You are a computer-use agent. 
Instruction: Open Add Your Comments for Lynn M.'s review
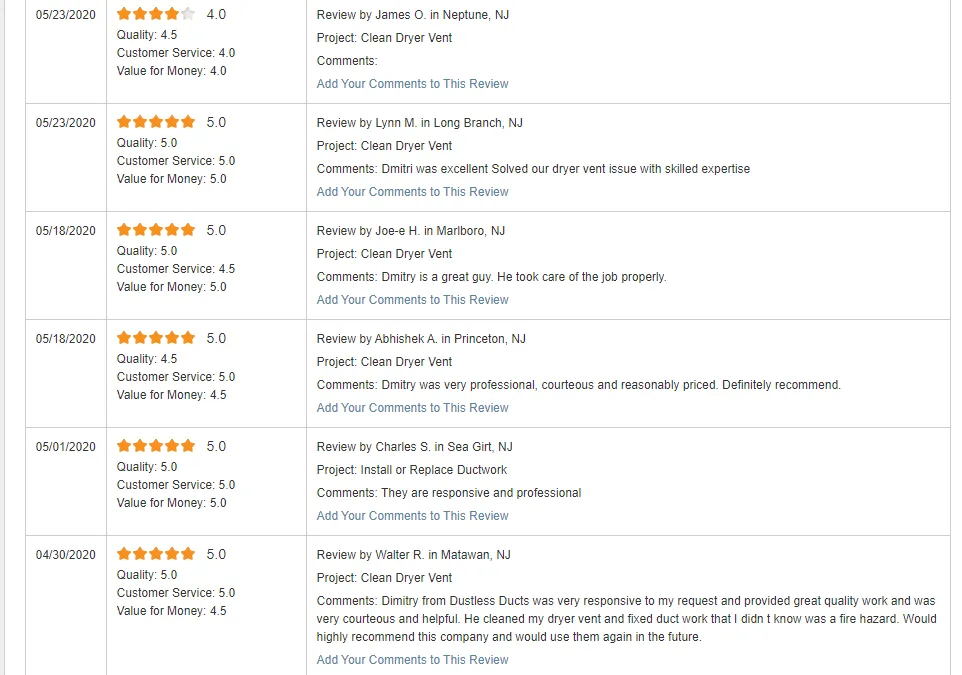(x=412, y=192)
